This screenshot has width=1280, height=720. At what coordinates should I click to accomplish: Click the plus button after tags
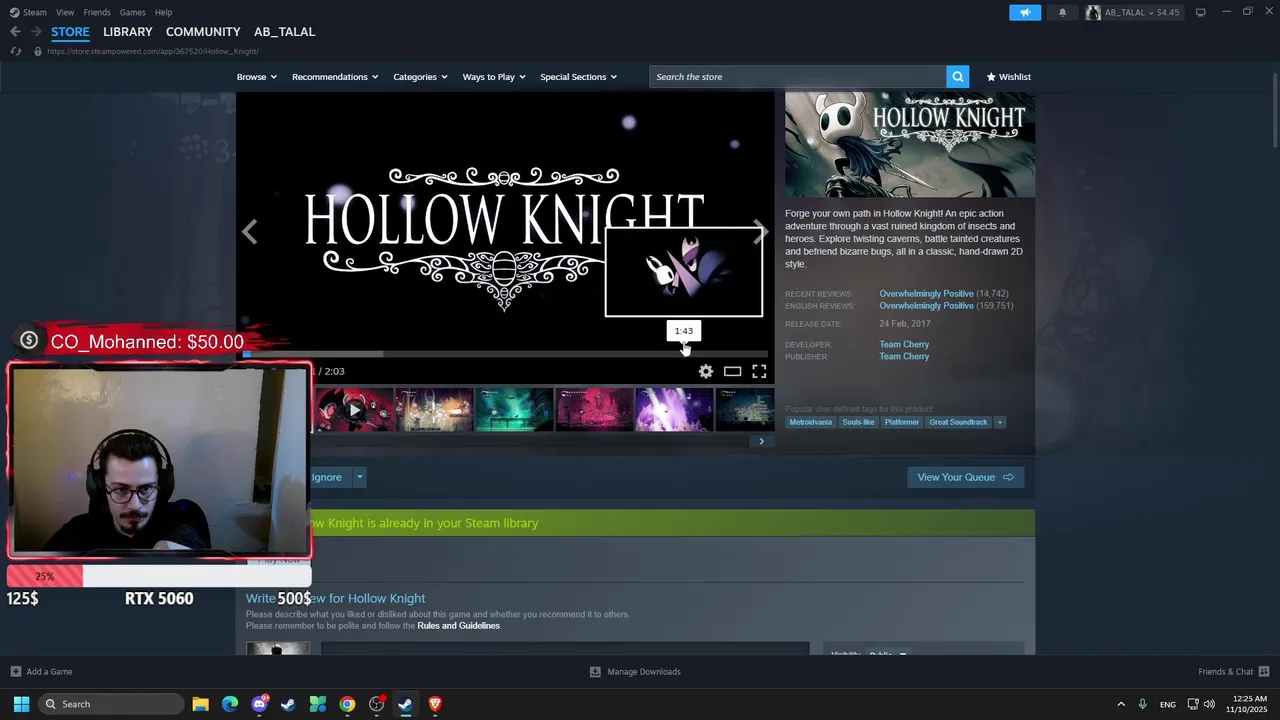click(x=999, y=422)
